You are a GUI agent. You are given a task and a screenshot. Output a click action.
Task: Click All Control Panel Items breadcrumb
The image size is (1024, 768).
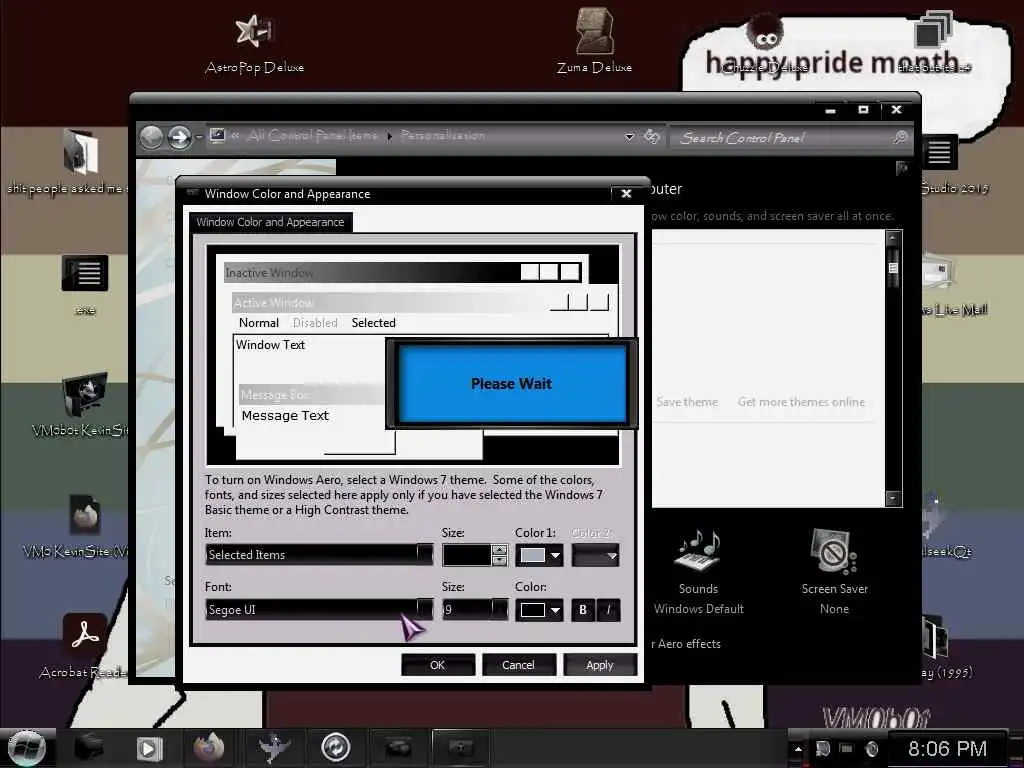pos(312,136)
